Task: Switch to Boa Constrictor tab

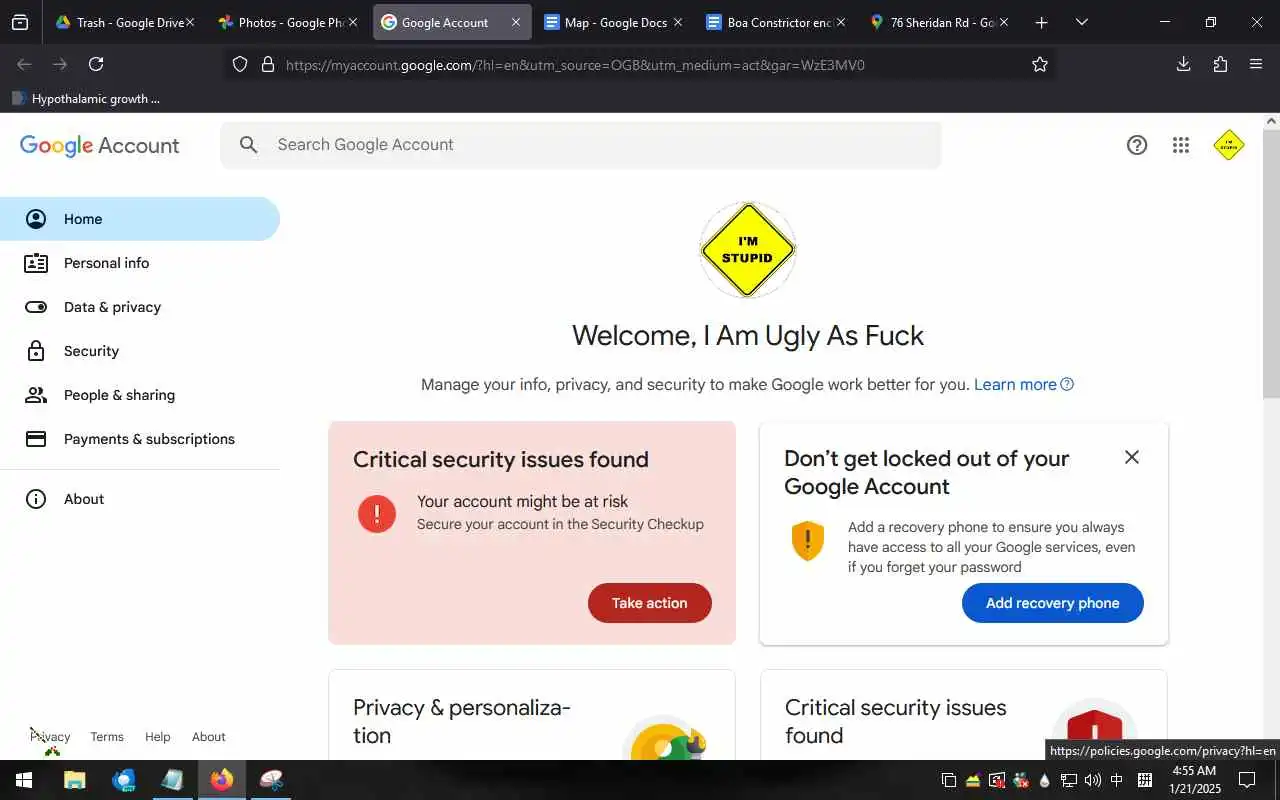Action: pos(775,22)
